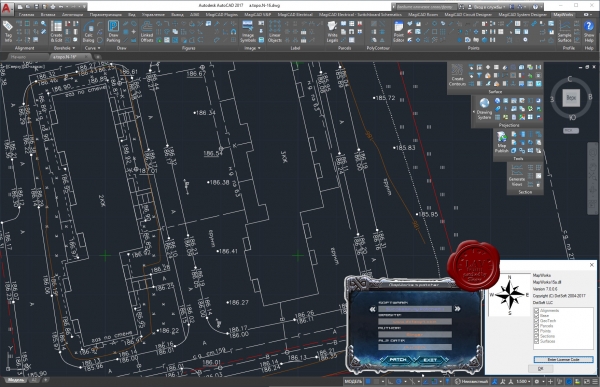
Task: Click Generate Views in Section panel
Action: 517,176
